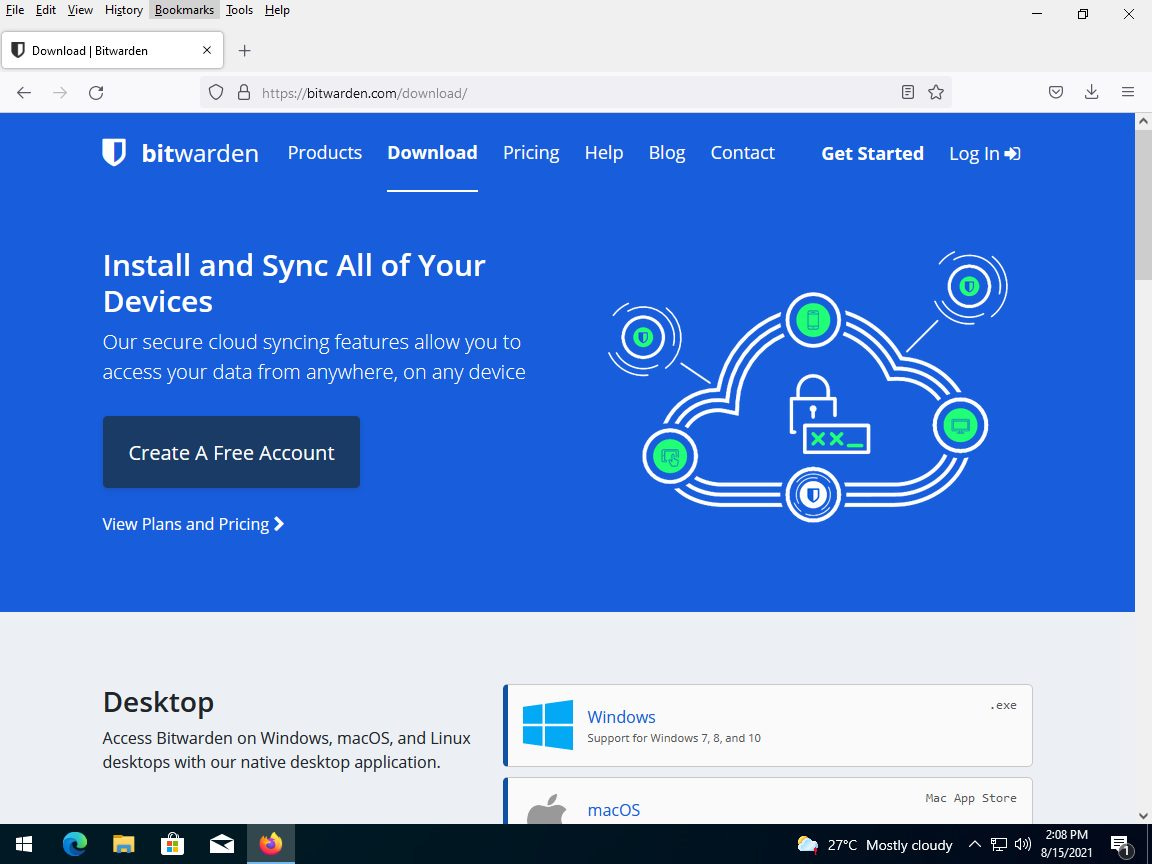Open the Edit menu

click(x=46, y=10)
